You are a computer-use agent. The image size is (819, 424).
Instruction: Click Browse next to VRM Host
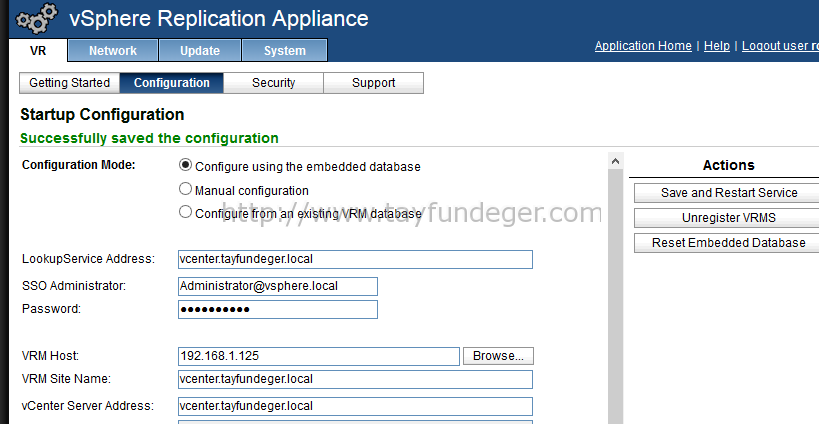[498, 356]
